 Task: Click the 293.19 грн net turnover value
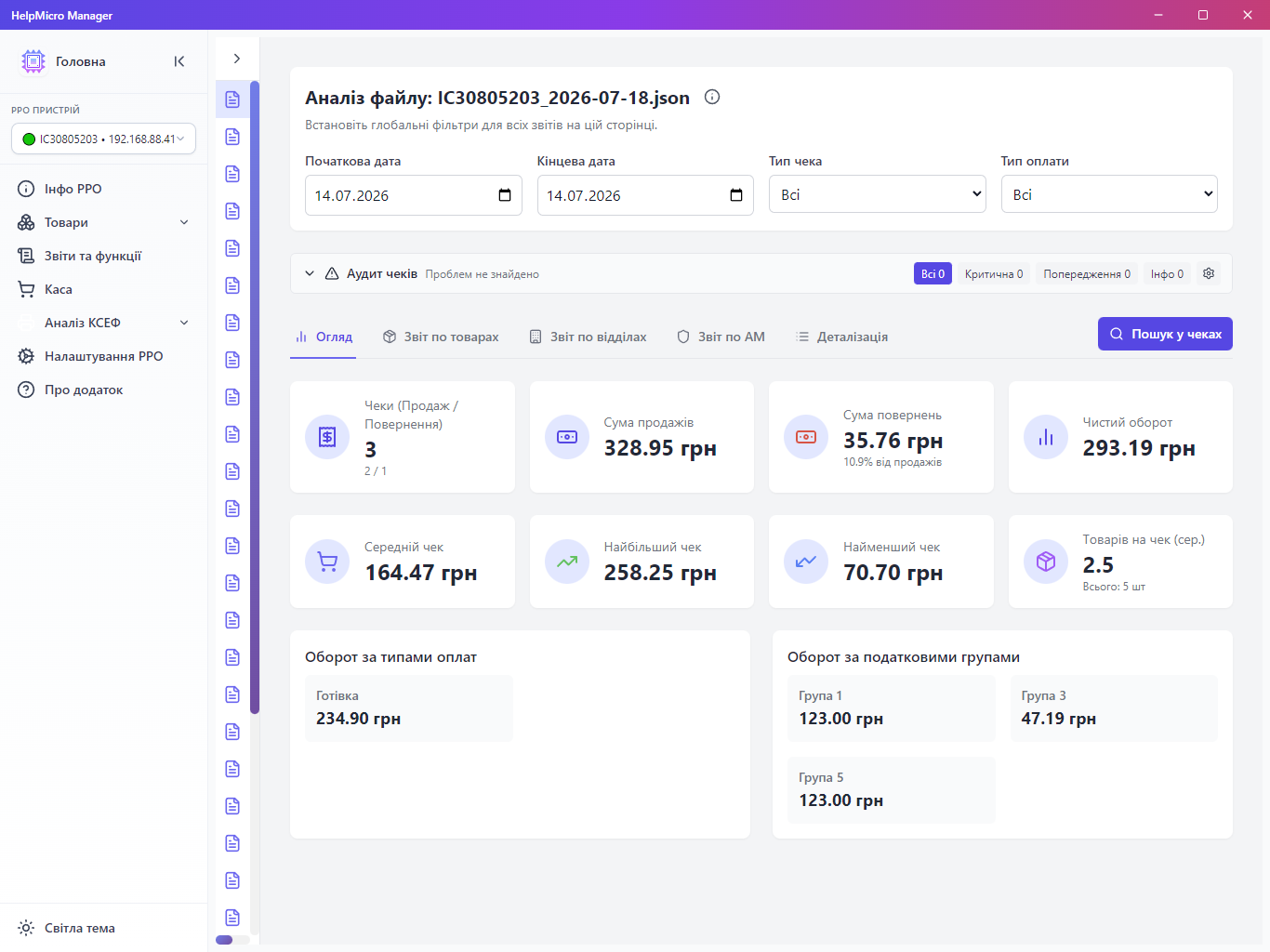pyautogui.click(x=1139, y=448)
